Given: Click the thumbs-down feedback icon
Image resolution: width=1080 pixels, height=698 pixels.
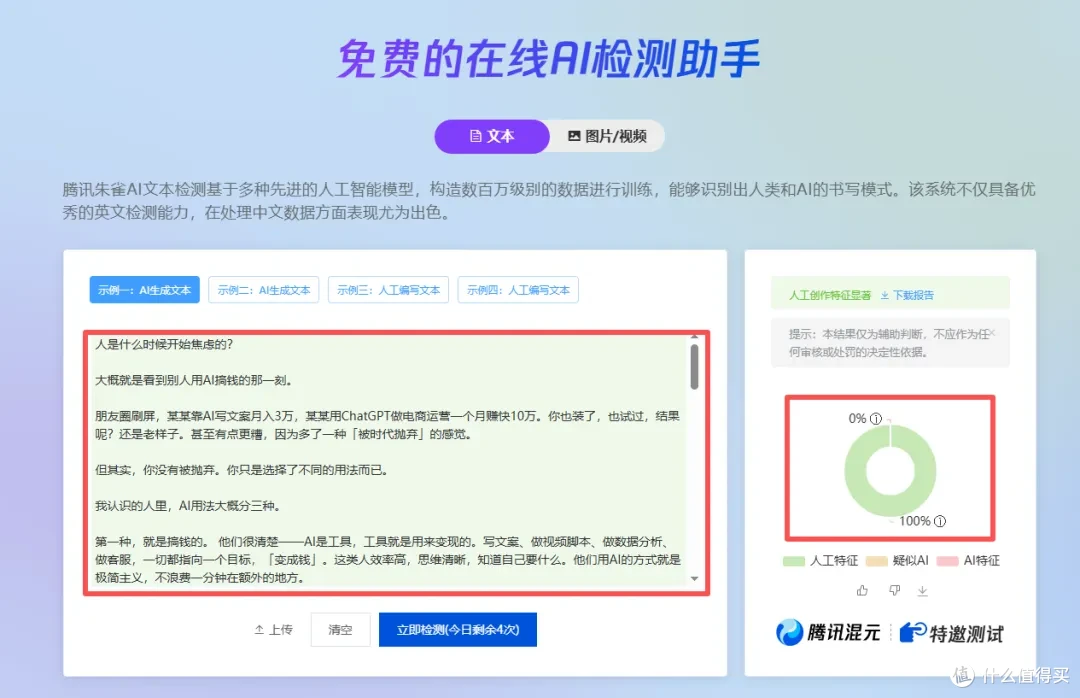Looking at the screenshot, I should click(894, 591).
